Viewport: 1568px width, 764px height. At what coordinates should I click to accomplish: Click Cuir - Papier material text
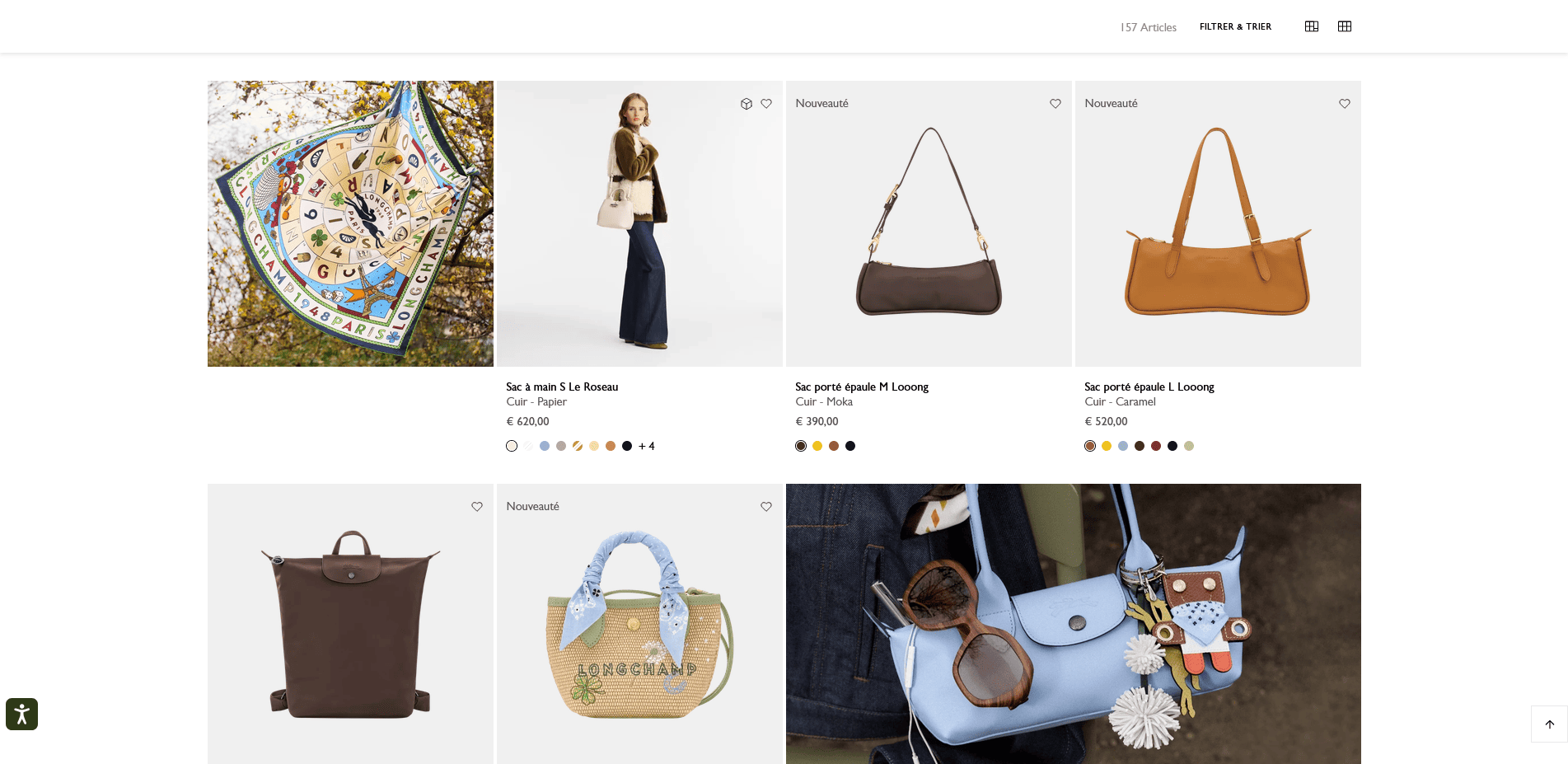[x=536, y=401]
